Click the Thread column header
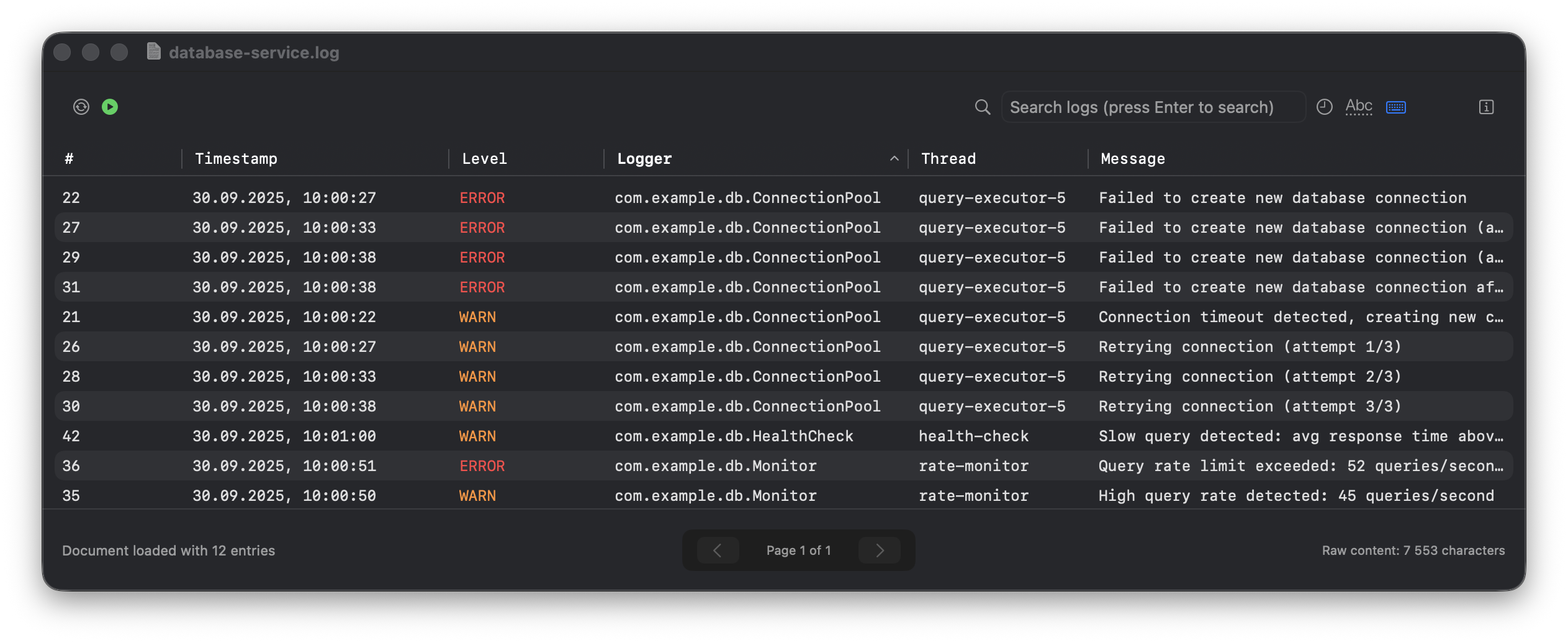This screenshot has height=643, width=1568. click(x=948, y=159)
